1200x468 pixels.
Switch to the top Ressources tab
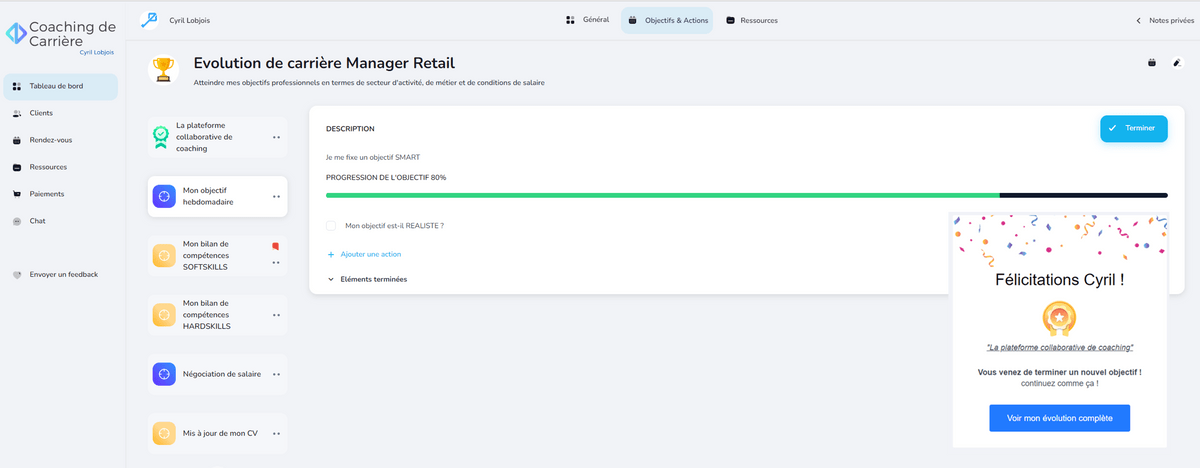[752, 20]
